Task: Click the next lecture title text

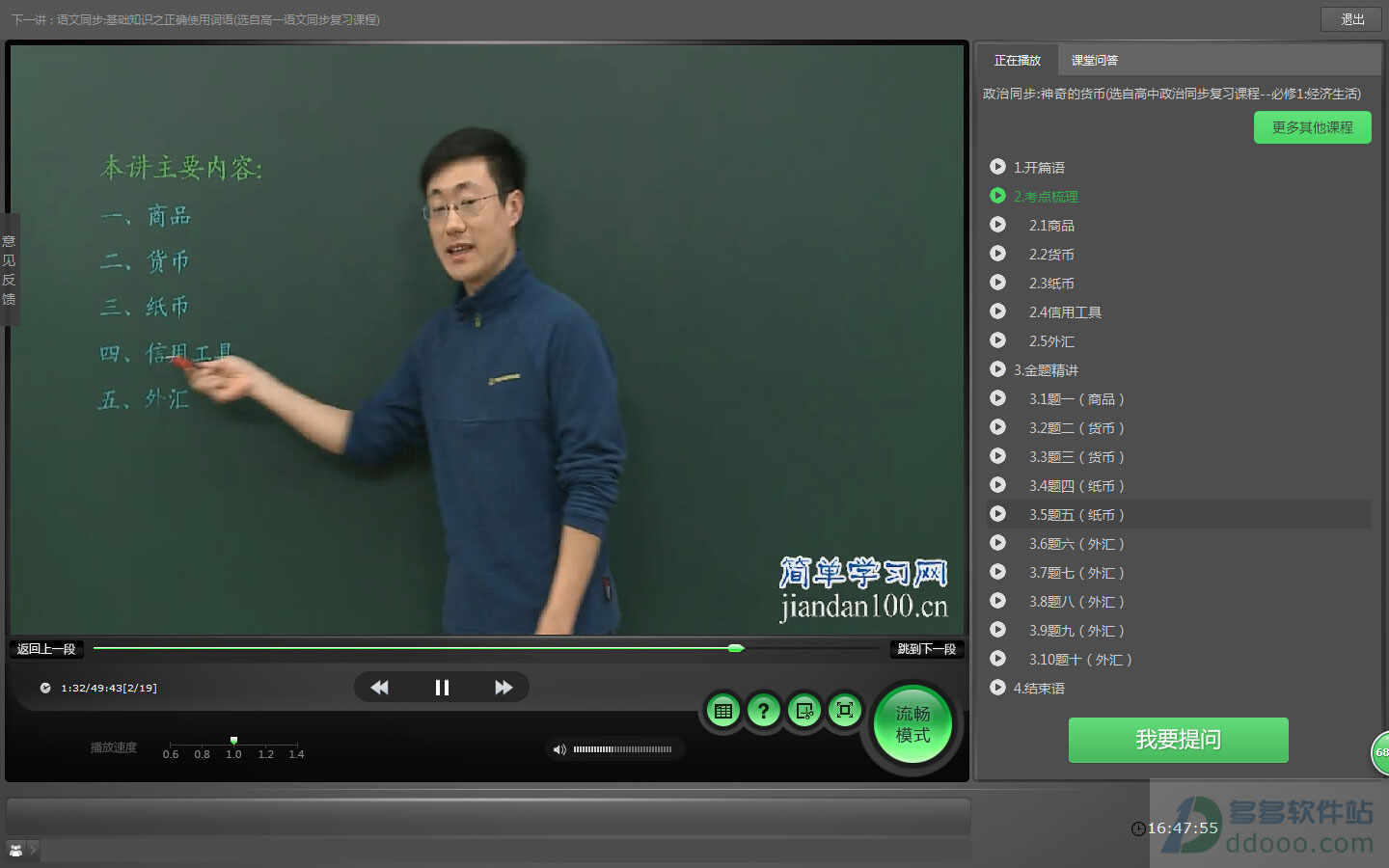Action: (196, 19)
